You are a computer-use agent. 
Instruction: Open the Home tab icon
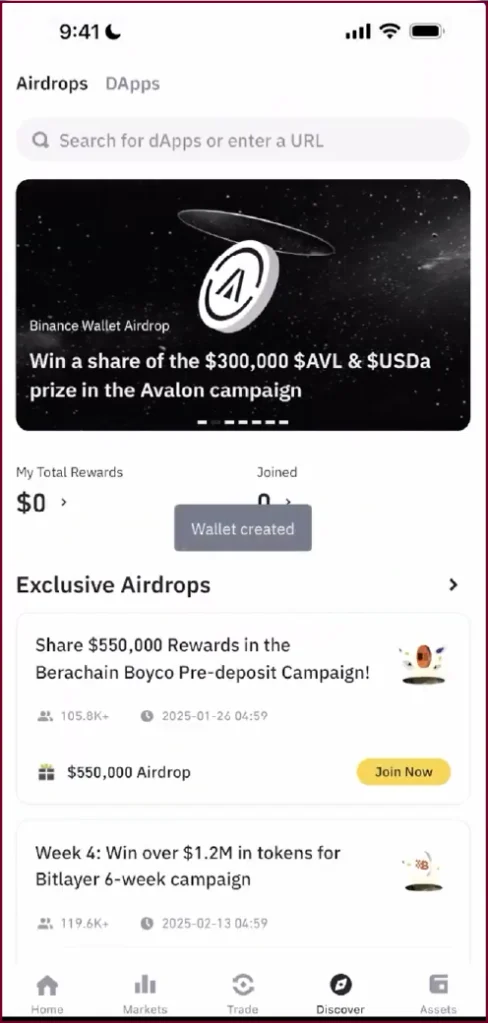(47, 984)
